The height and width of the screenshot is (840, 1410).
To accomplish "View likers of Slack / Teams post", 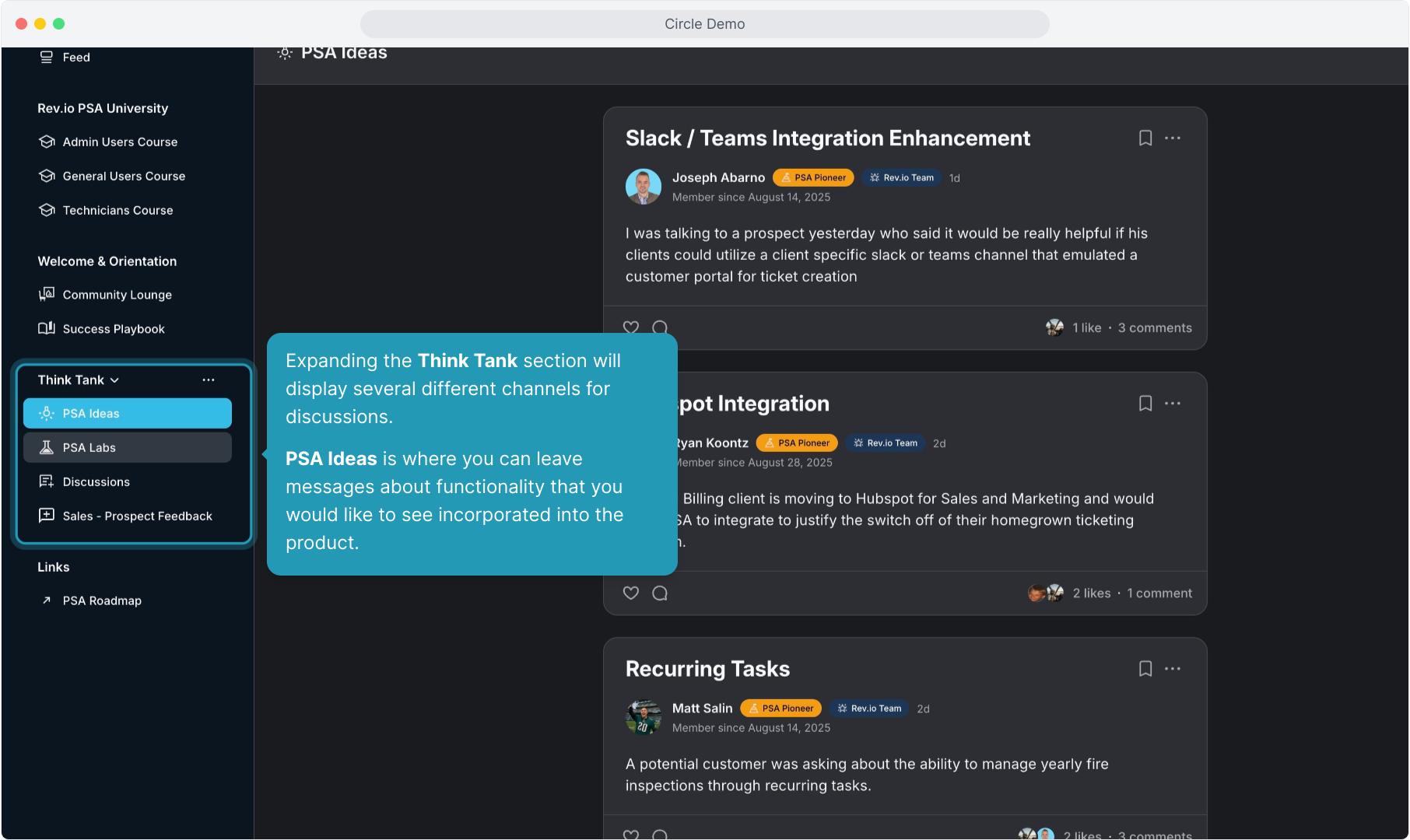I will click(x=1087, y=328).
